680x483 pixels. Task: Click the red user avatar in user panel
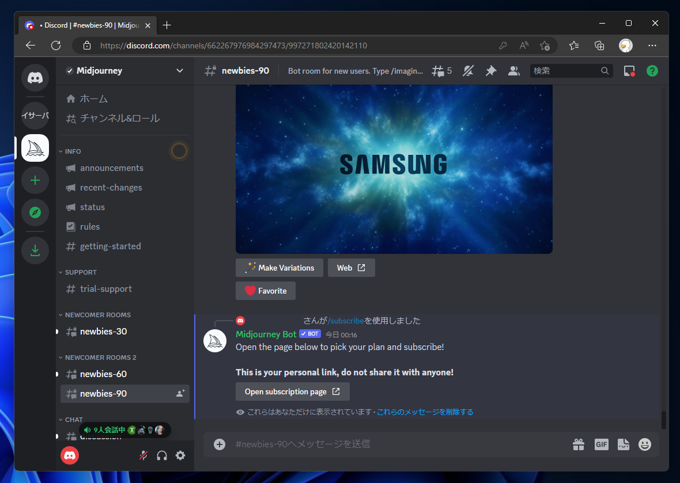[x=70, y=456]
